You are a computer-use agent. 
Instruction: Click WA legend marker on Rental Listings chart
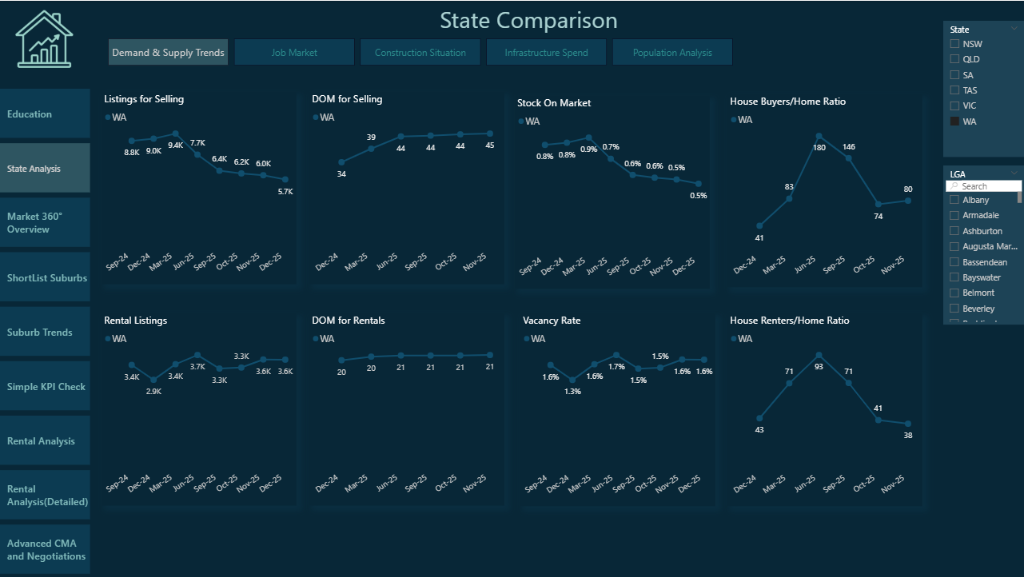[110, 338]
